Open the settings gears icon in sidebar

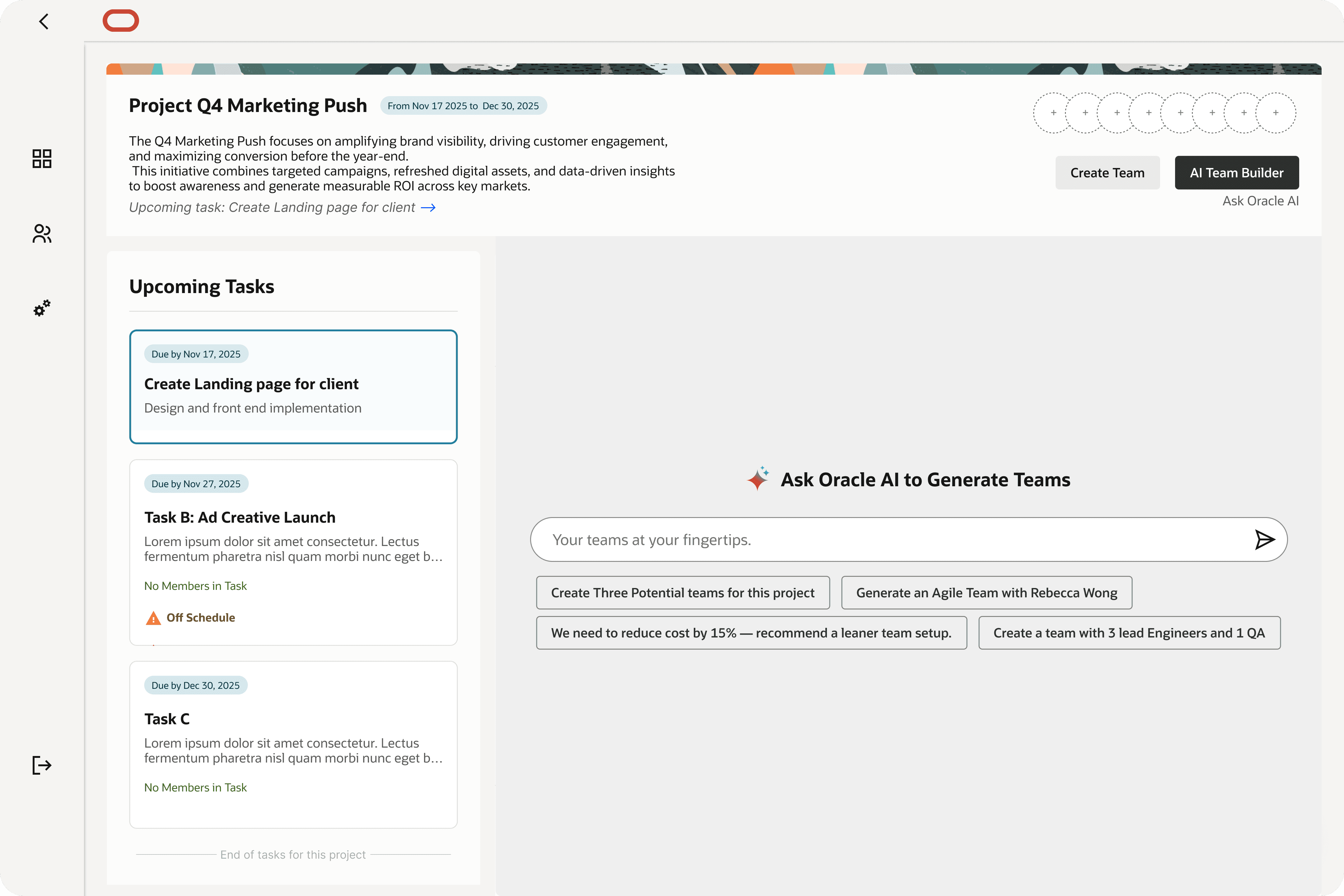(x=42, y=308)
